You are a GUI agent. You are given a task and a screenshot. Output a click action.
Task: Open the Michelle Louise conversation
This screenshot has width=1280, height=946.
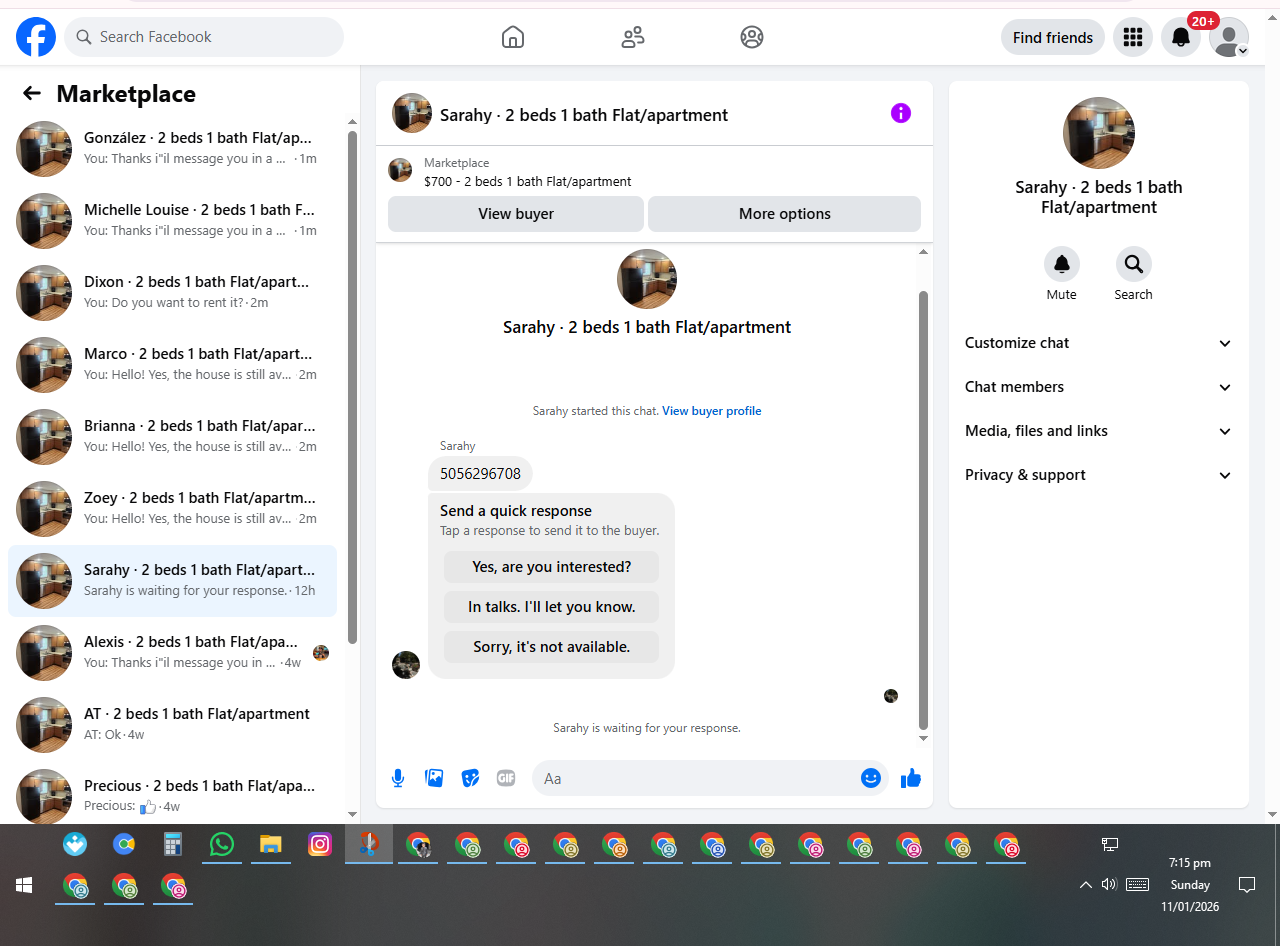(172, 221)
